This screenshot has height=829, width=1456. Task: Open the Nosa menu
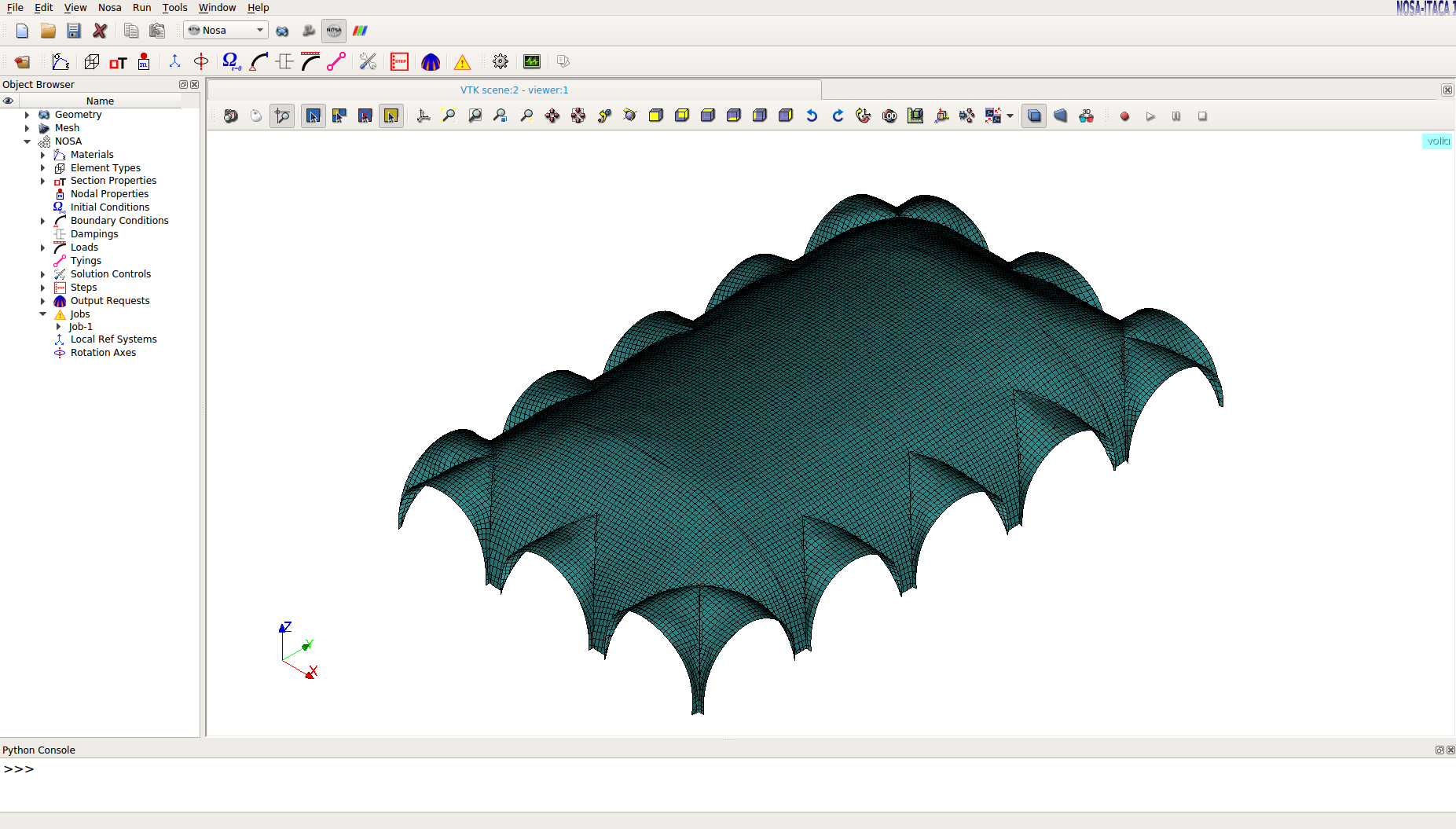click(109, 8)
